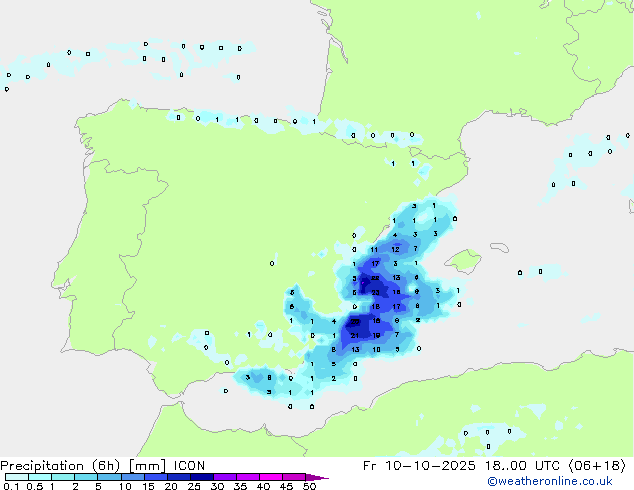The image size is (634, 490).
Task: Click the 0.1–0.5 mm lightest legend swatch
Action: (17, 477)
